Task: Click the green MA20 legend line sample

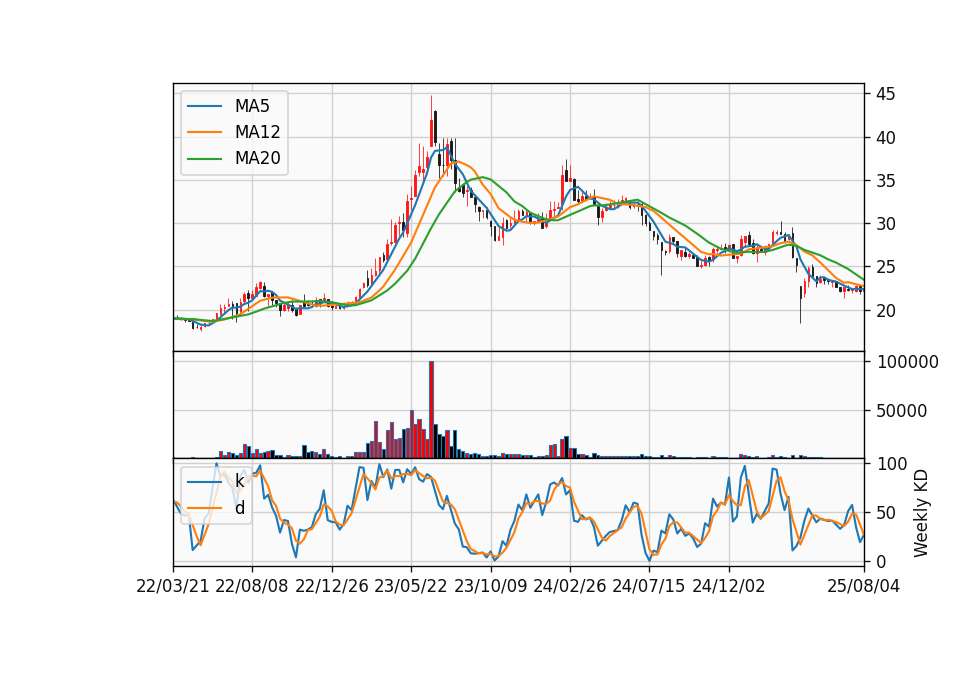Action: [204, 158]
